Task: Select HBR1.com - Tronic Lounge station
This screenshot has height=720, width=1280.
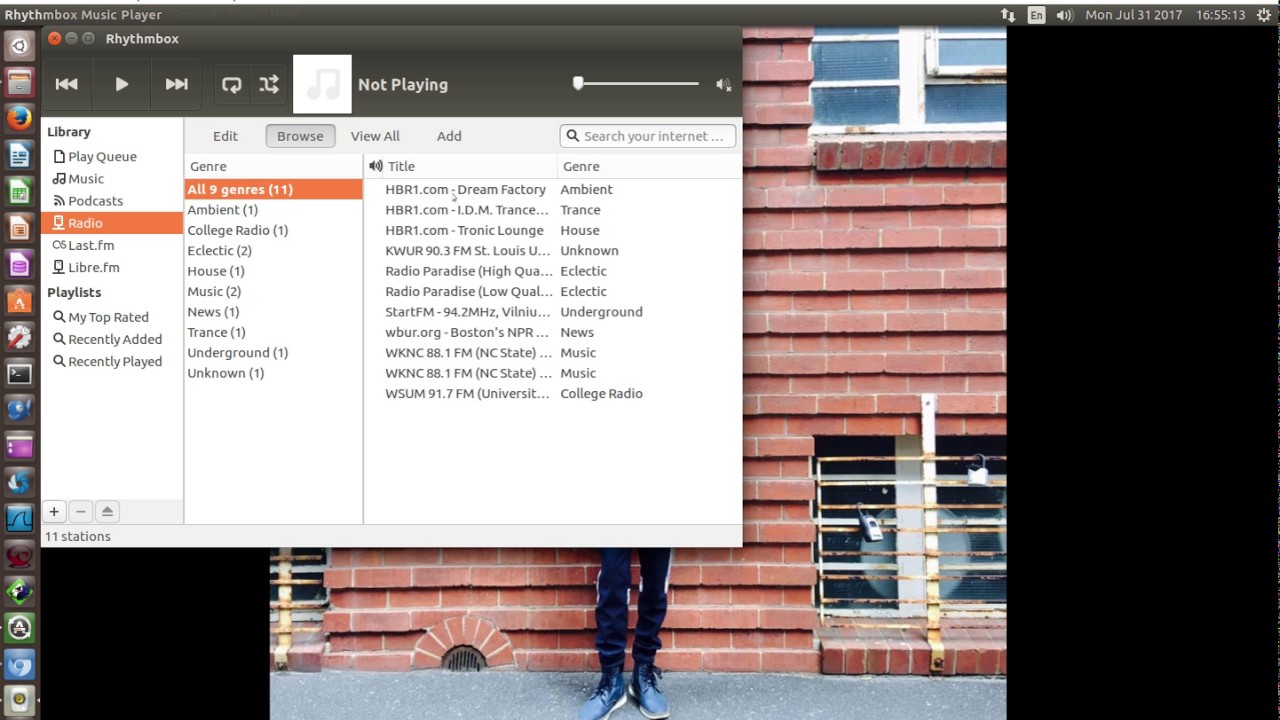Action: 554,230
